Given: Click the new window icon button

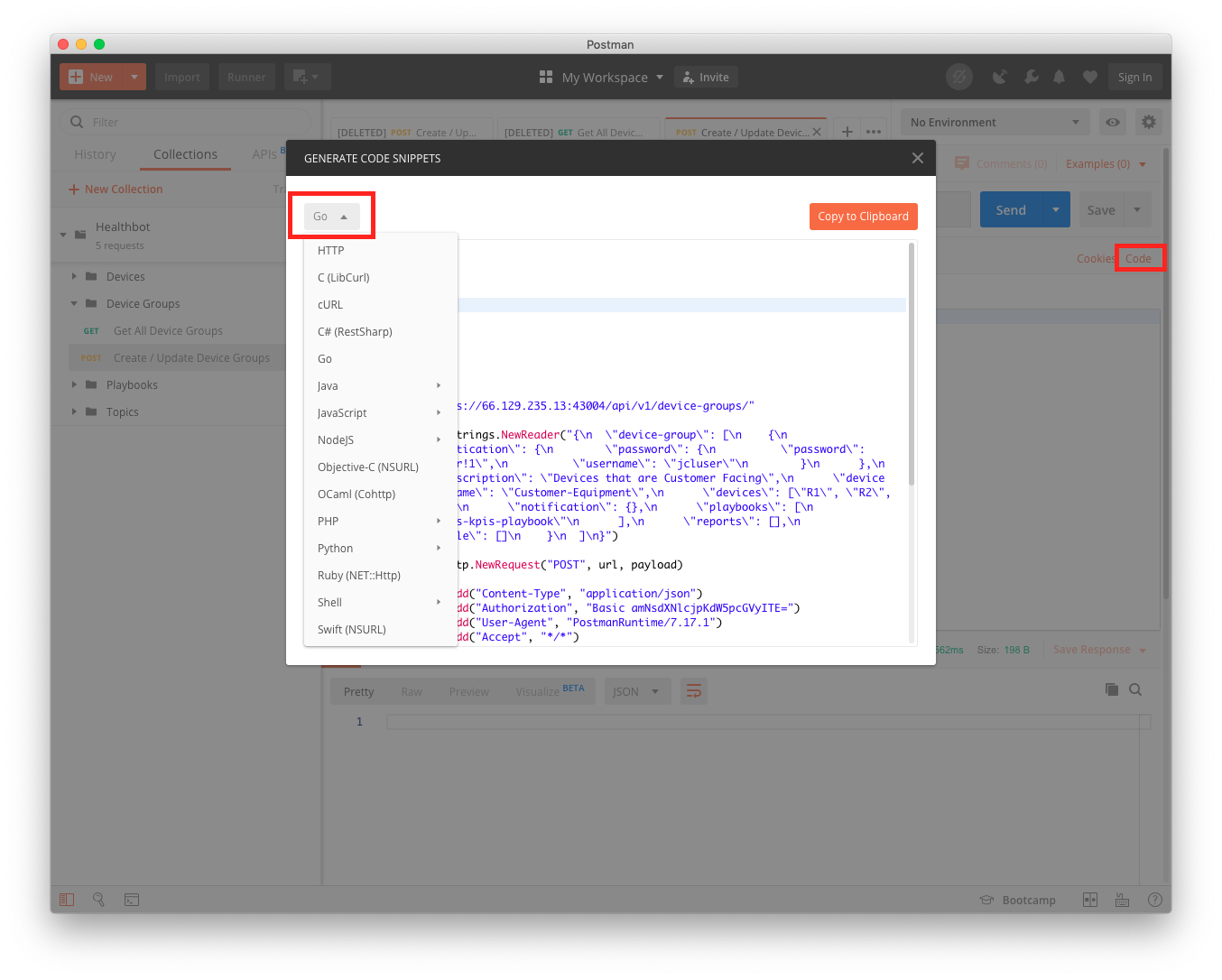Looking at the screenshot, I should [x=307, y=77].
